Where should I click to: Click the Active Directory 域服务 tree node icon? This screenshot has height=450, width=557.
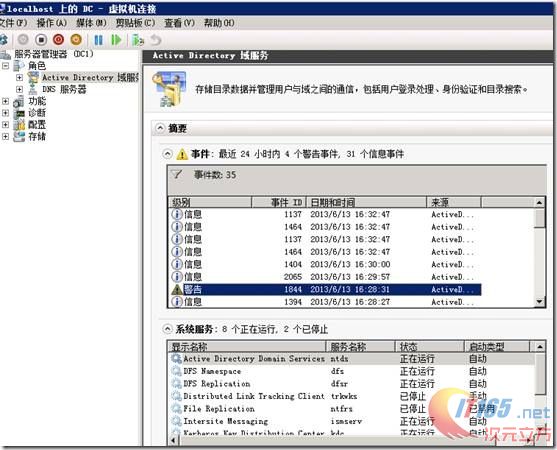coord(33,77)
